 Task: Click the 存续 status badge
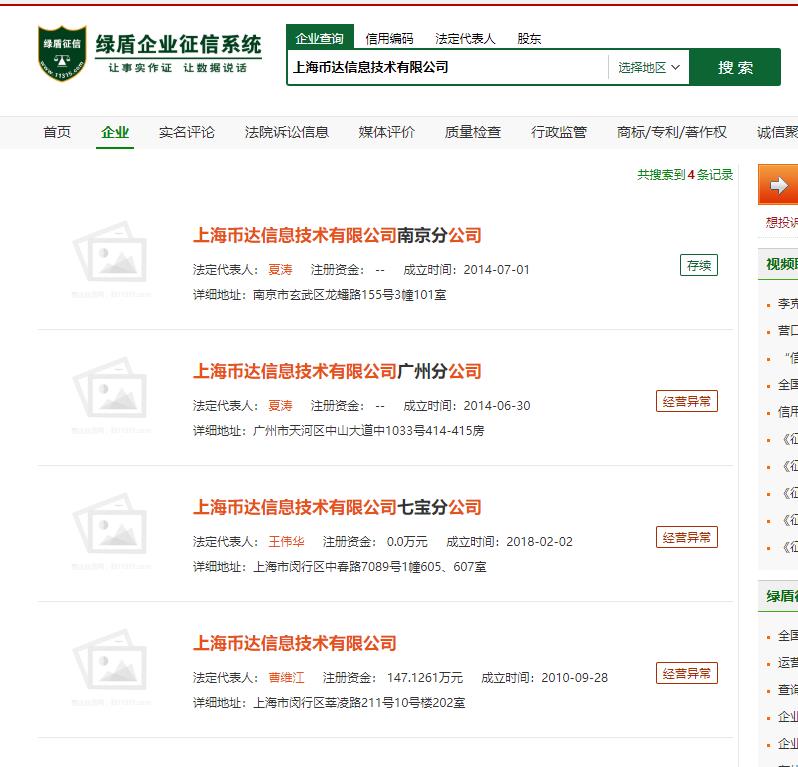[698, 265]
